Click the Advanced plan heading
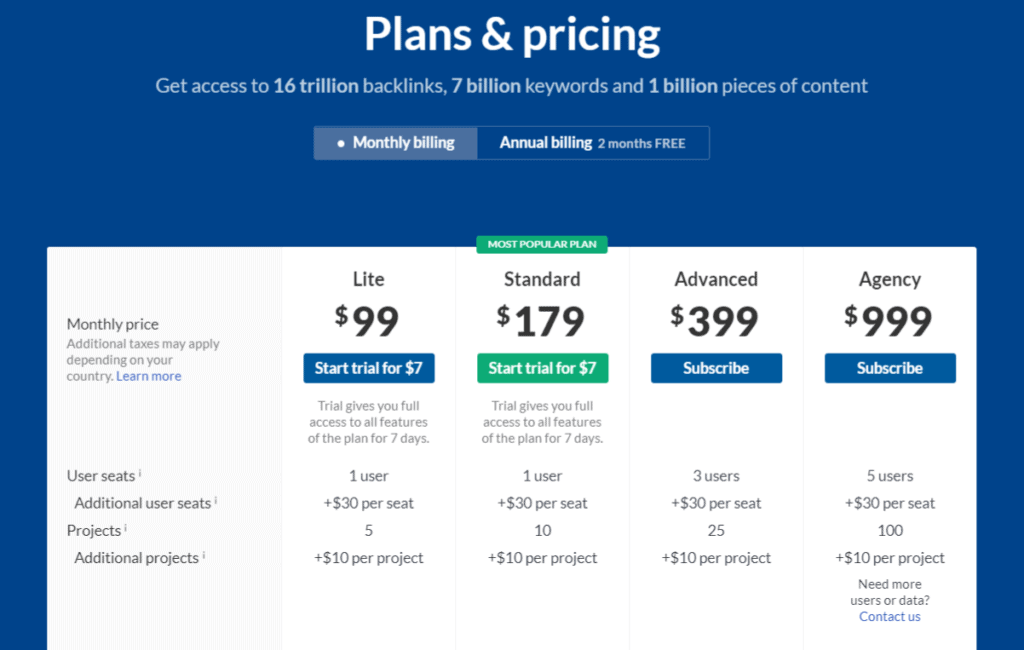Viewport: 1024px width, 650px height. pos(716,279)
